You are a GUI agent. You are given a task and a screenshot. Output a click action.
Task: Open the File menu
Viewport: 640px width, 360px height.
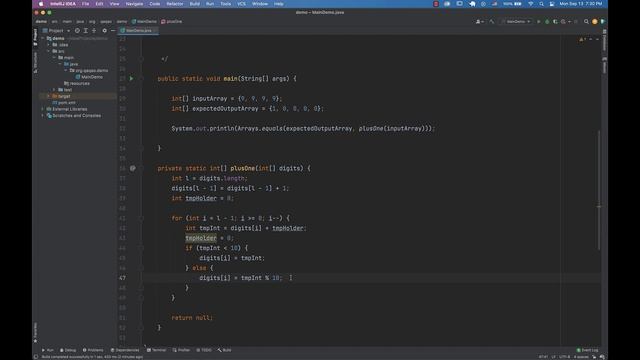[x=85, y=4]
